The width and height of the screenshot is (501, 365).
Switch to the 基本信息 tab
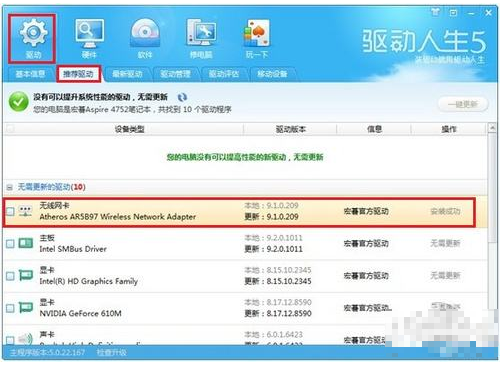pos(30,74)
